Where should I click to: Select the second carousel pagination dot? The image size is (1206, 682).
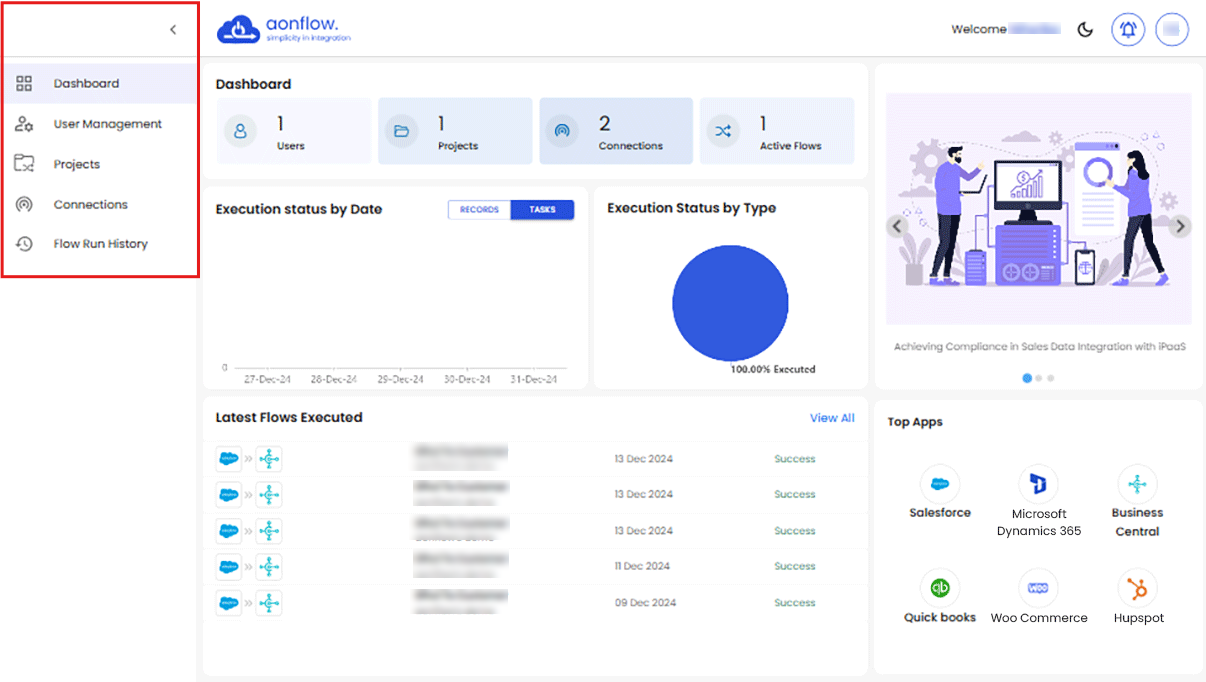point(1039,378)
